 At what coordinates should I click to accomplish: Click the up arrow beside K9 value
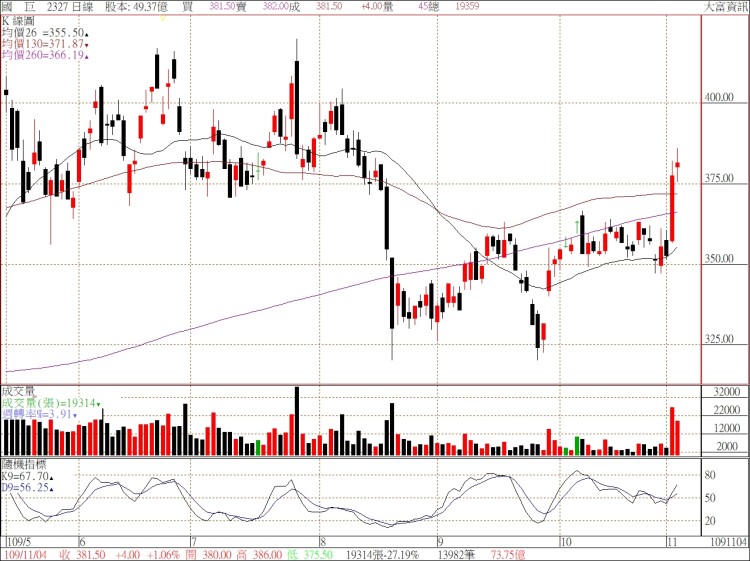(x=52, y=478)
